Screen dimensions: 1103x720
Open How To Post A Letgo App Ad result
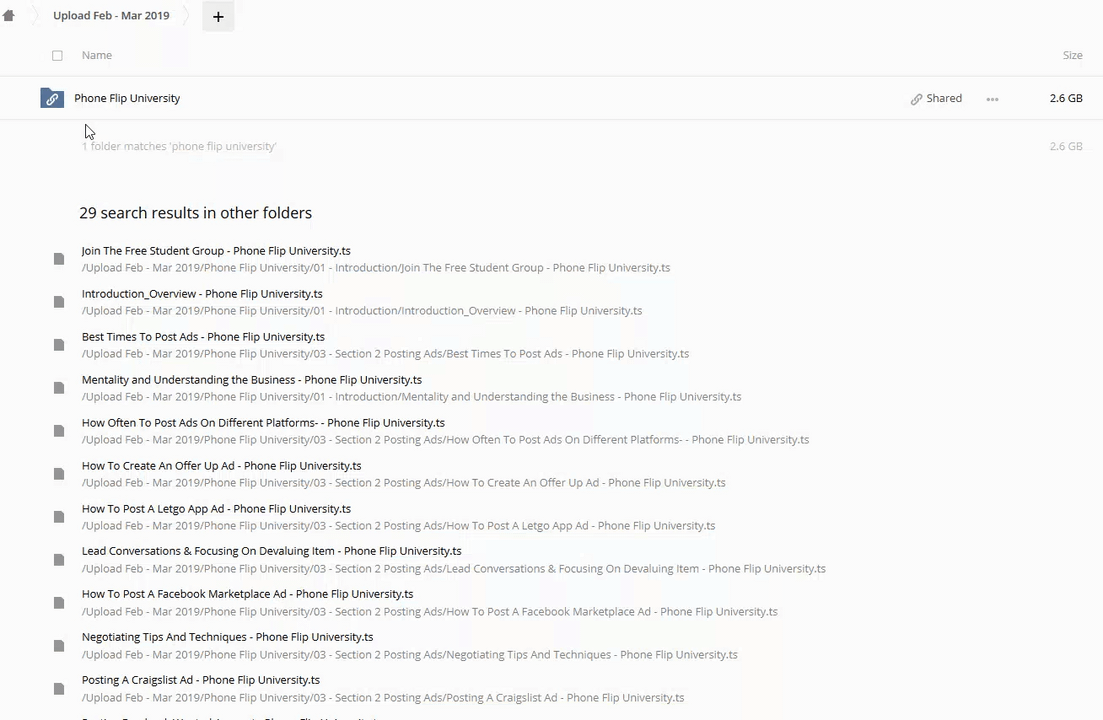[216, 509]
